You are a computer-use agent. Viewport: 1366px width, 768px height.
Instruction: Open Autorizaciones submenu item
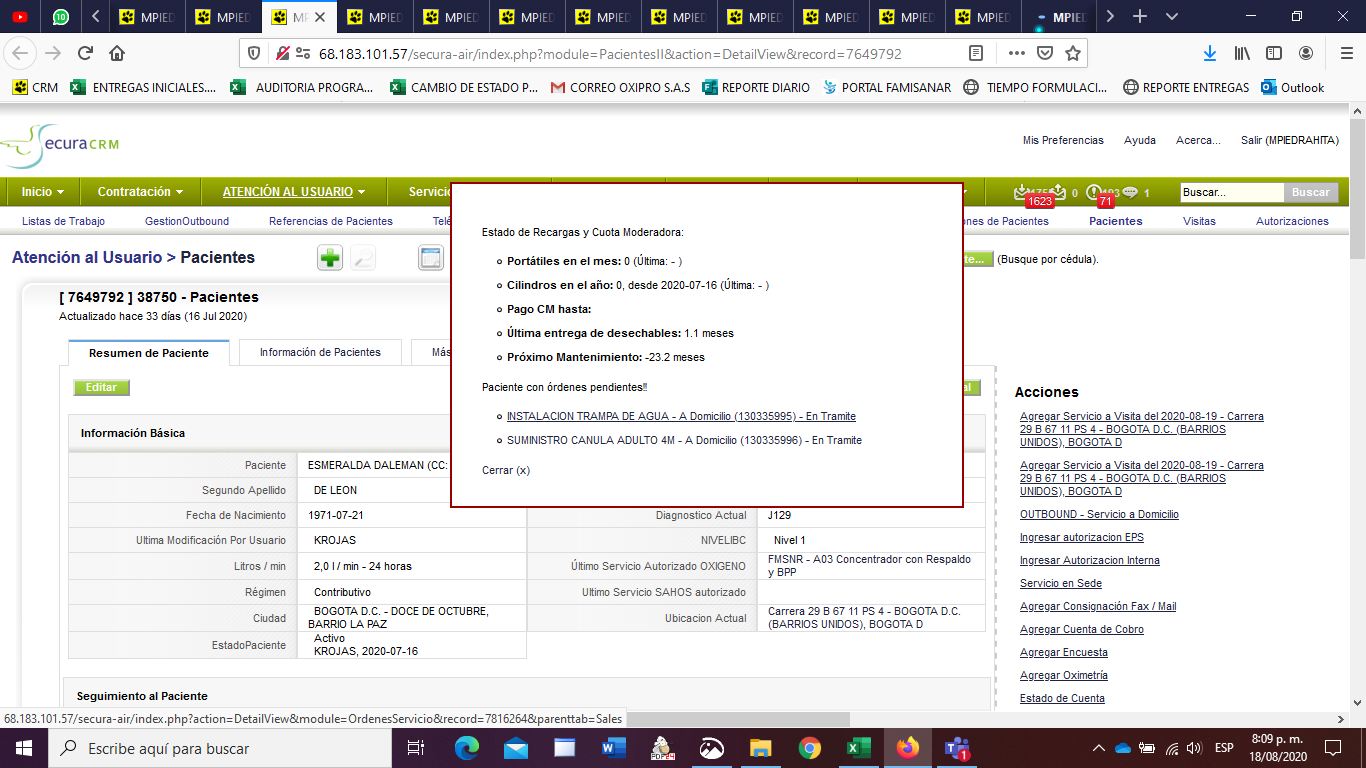[1292, 221]
